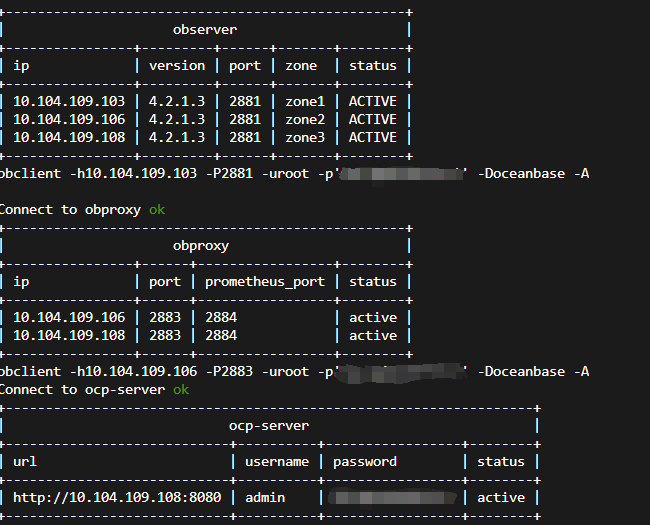Click the 'prometheus_port' column header
650x525 pixels.
pos(265,282)
